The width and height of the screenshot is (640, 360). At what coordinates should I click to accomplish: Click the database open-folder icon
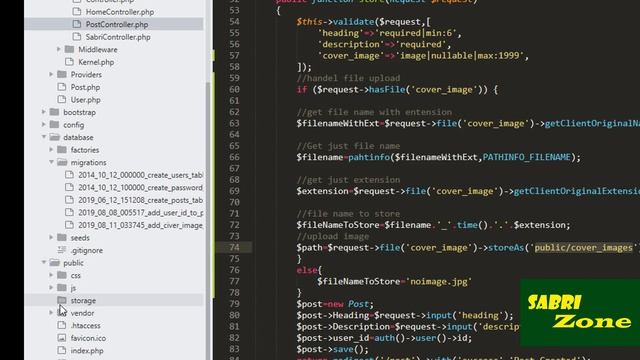[x=55, y=137]
